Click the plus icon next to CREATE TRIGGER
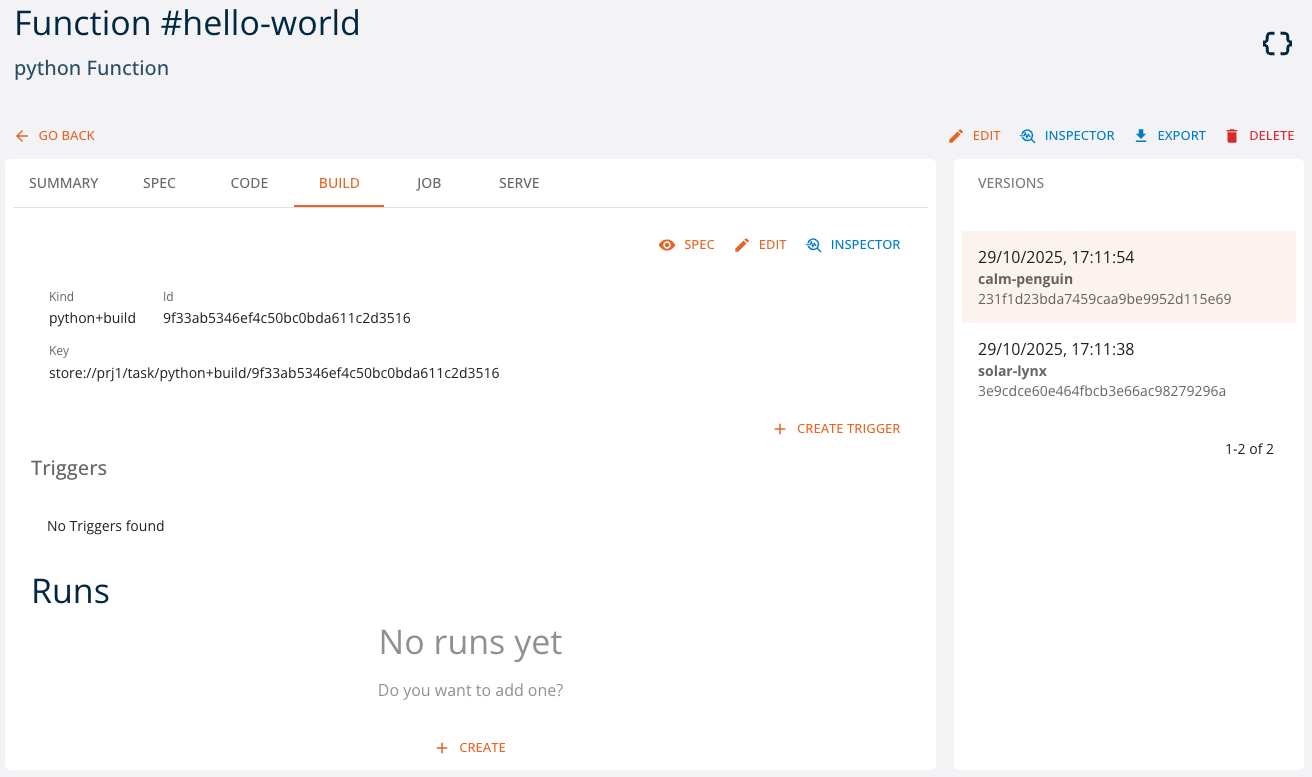The height and width of the screenshot is (777, 1312). tap(780, 428)
